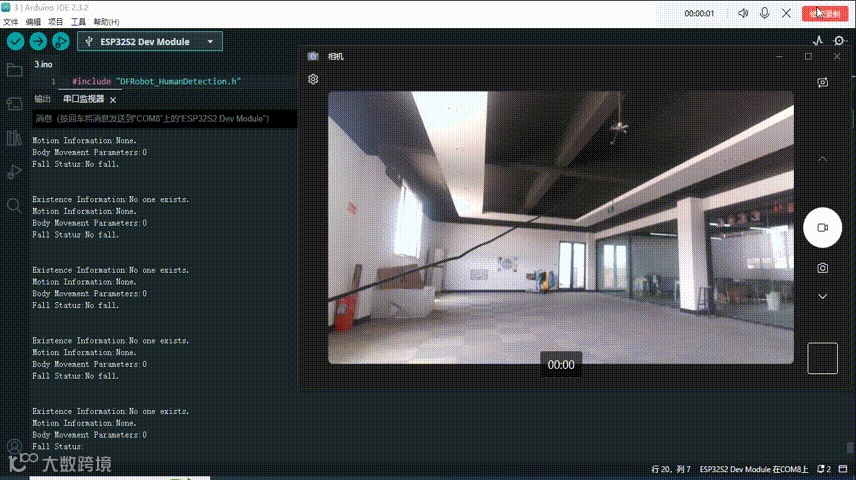Close the 串口监视器 tab
This screenshot has height=480, width=856.
113,100
